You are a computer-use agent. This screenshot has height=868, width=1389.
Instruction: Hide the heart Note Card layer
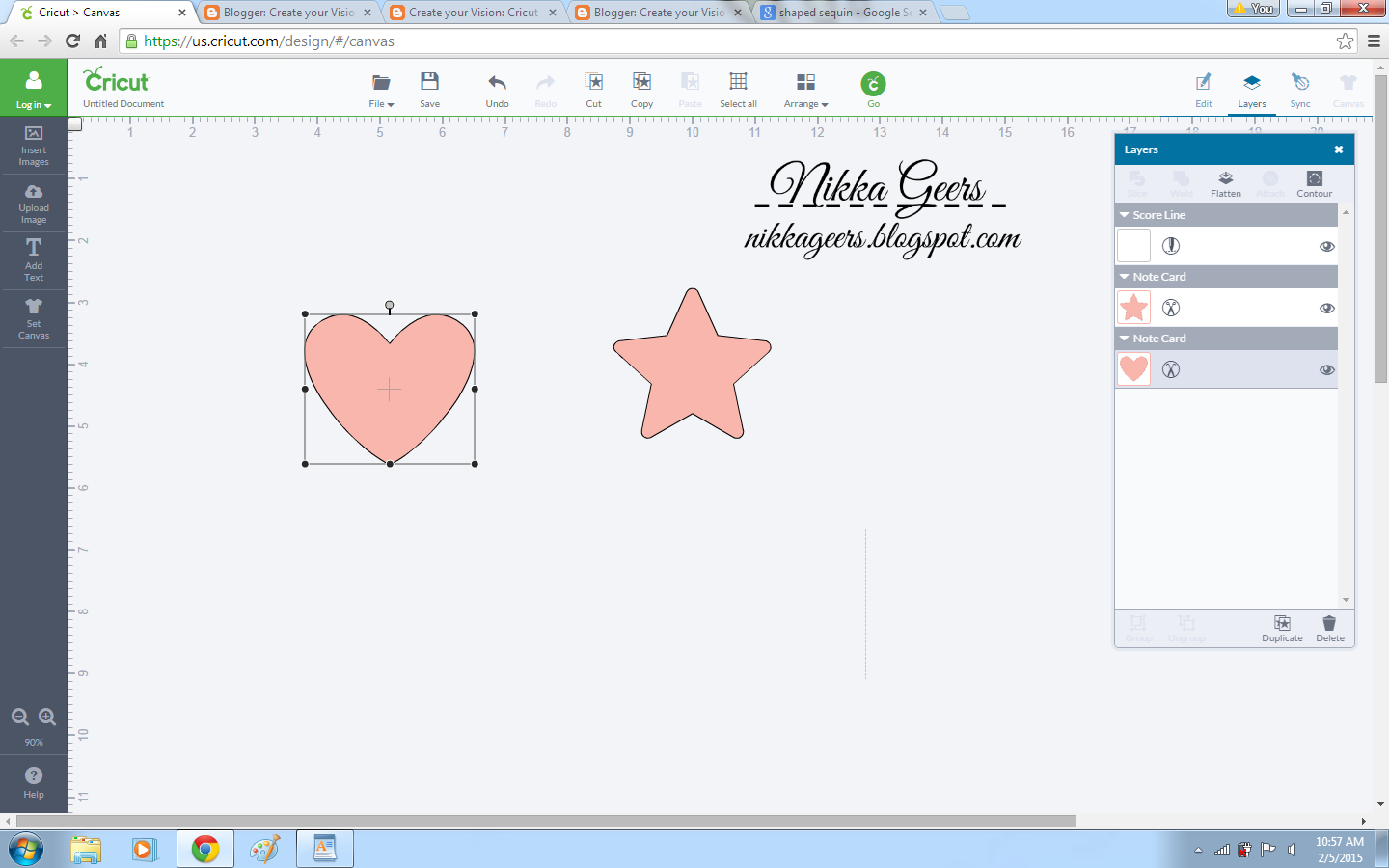[x=1326, y=368]
